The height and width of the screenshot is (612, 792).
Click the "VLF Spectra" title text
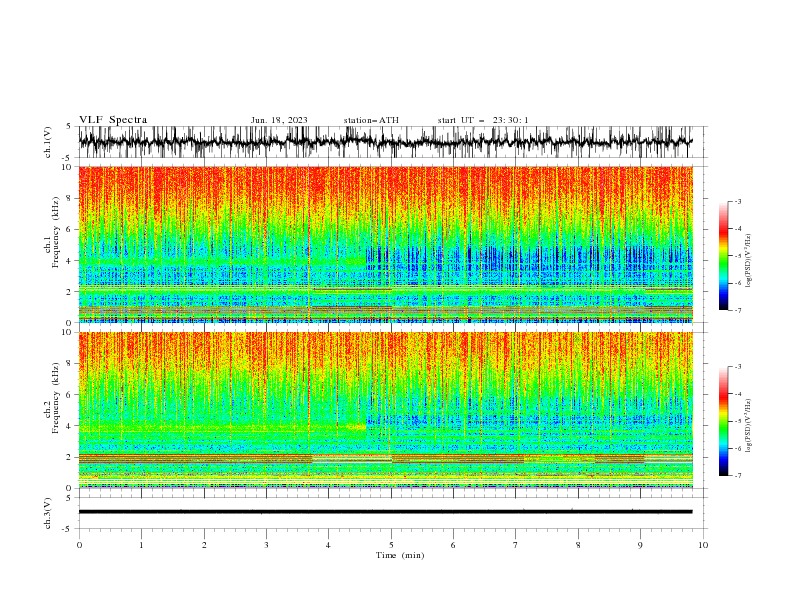pos(113,120)
